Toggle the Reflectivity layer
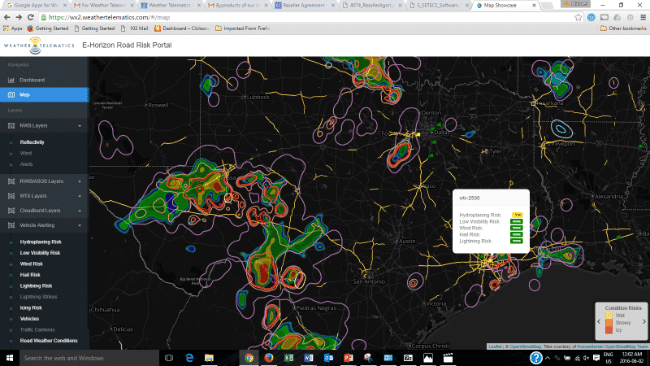 tap(32, 142)
